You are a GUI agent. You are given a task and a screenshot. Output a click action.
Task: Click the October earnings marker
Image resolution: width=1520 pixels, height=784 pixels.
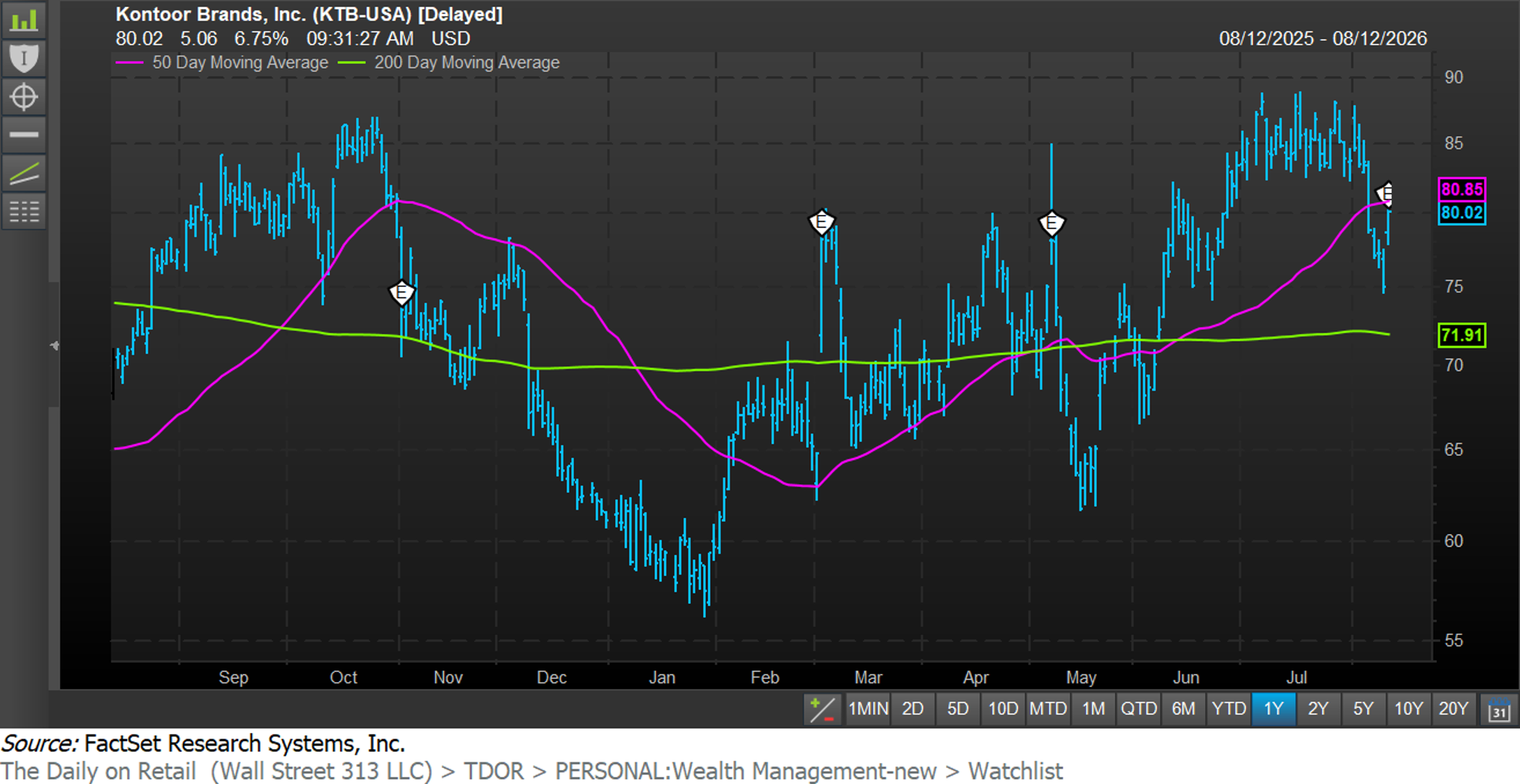(x=402, y=293)
